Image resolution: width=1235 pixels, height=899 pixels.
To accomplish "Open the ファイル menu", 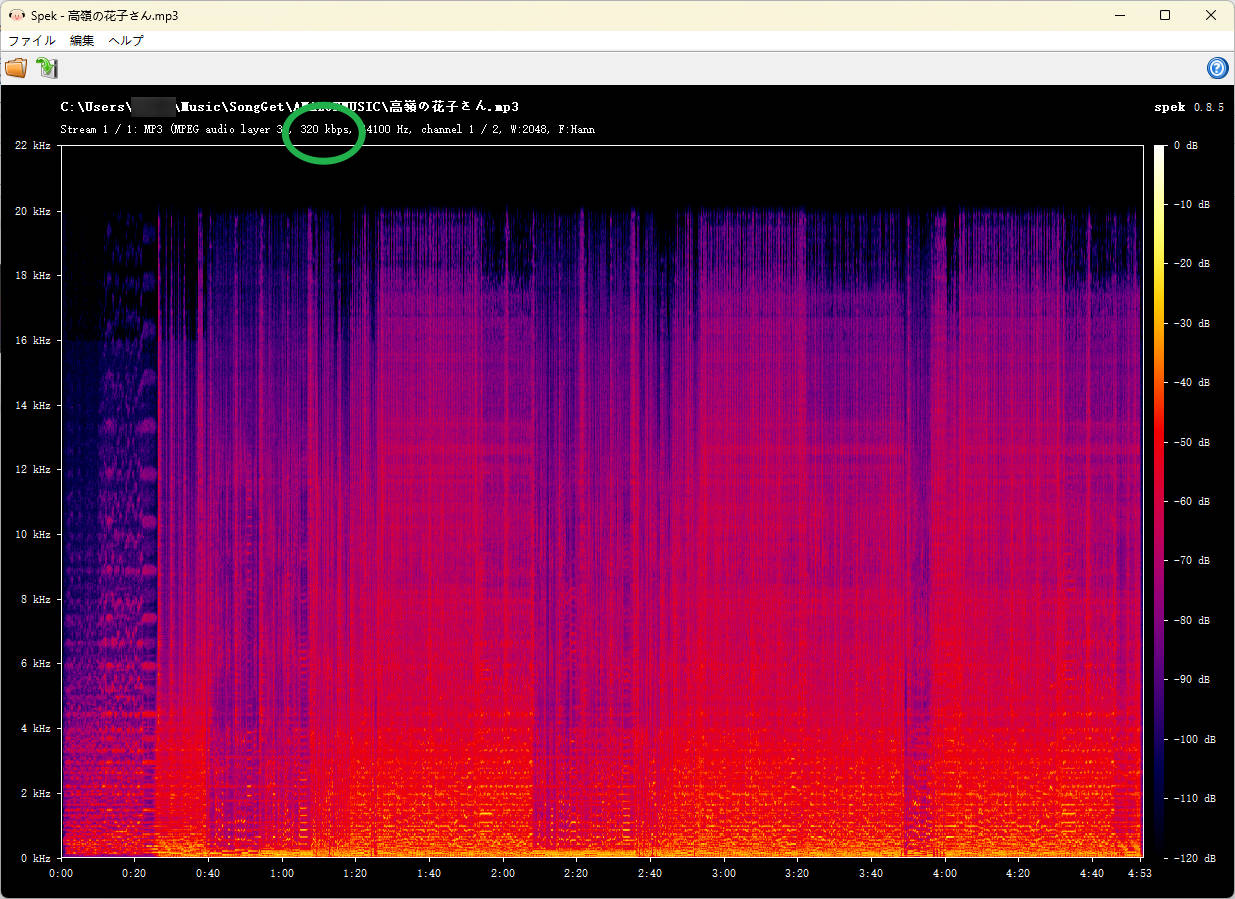I will [31, 40].
